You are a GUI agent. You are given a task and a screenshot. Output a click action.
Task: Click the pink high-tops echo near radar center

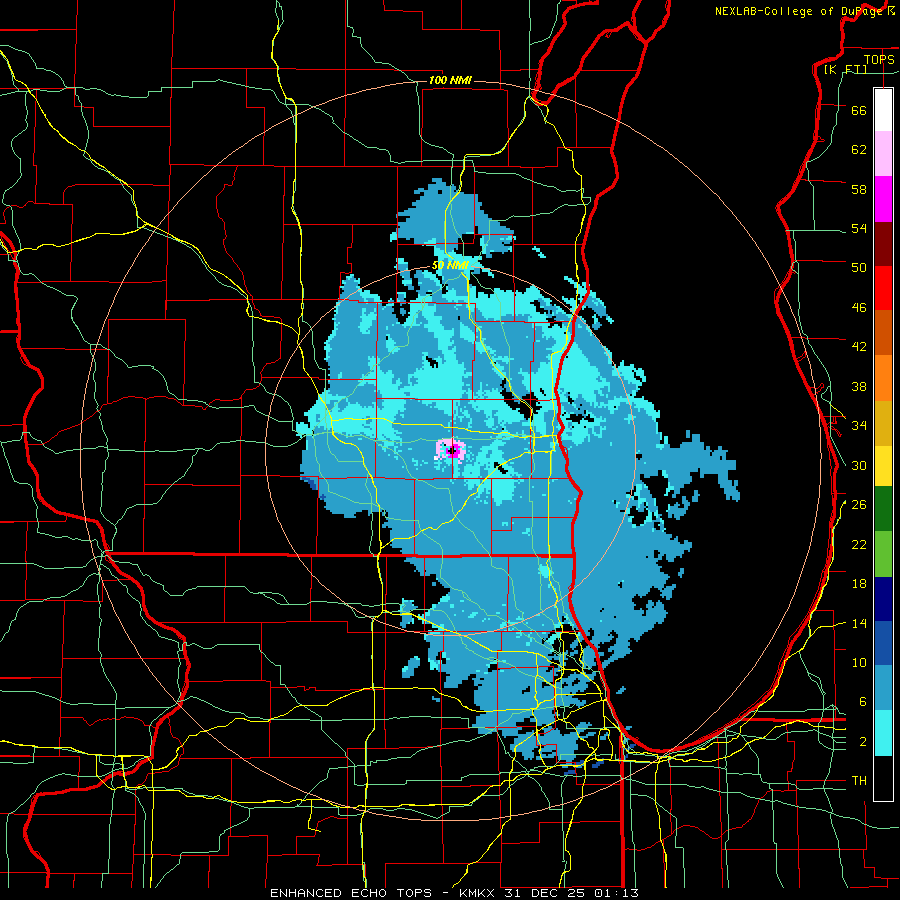449,449
